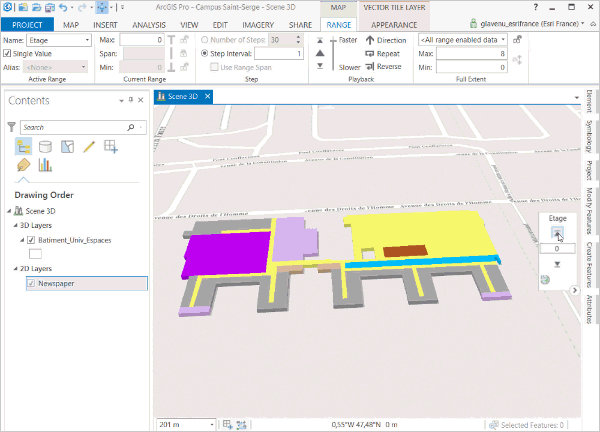Click the filter funnel icon in Contents
600x432 pixels.
coord(12,127)
